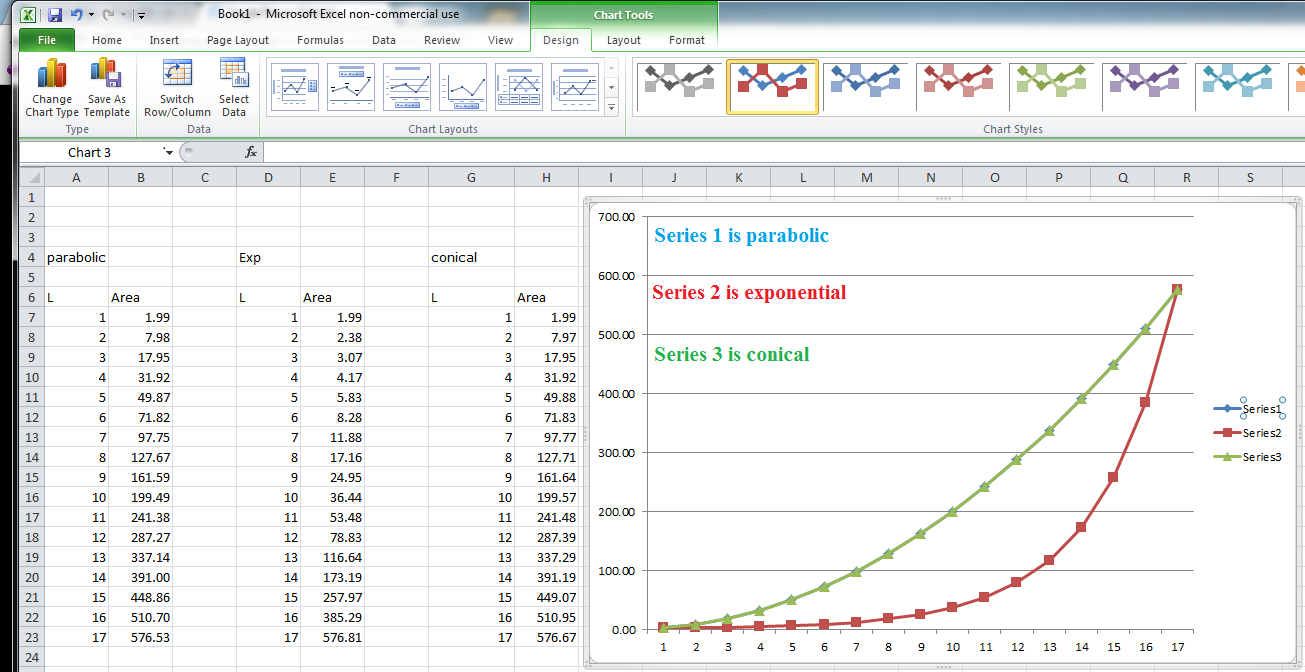Switch to the Home ribbon tab
This screenshot has height=672, width=1305.
(x=107, y=40)
